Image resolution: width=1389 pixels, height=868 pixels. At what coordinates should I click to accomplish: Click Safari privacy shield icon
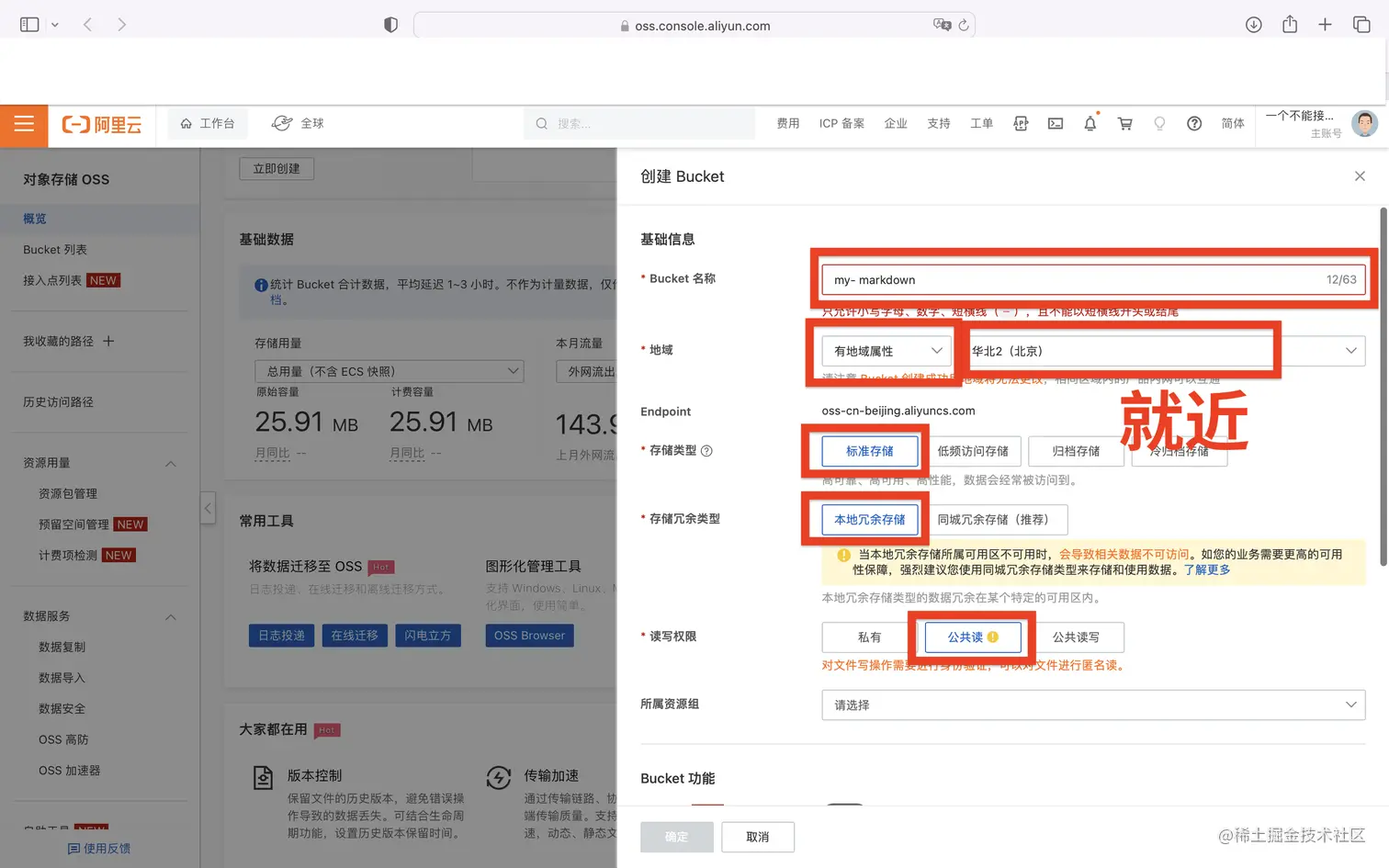[x=390, y=25]
